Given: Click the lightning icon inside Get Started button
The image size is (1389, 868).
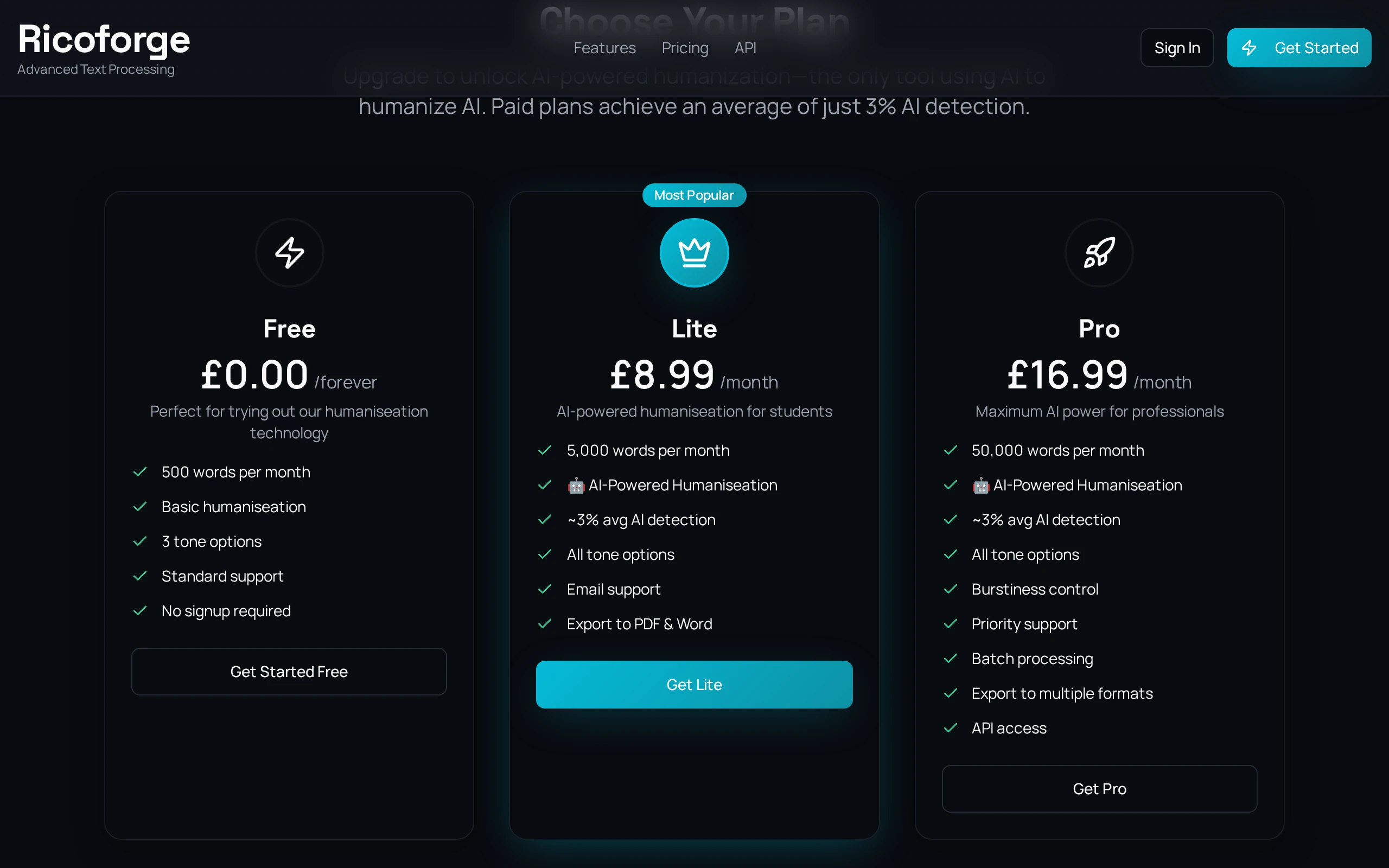Looking at the screenshot, I should [1250, 48].
